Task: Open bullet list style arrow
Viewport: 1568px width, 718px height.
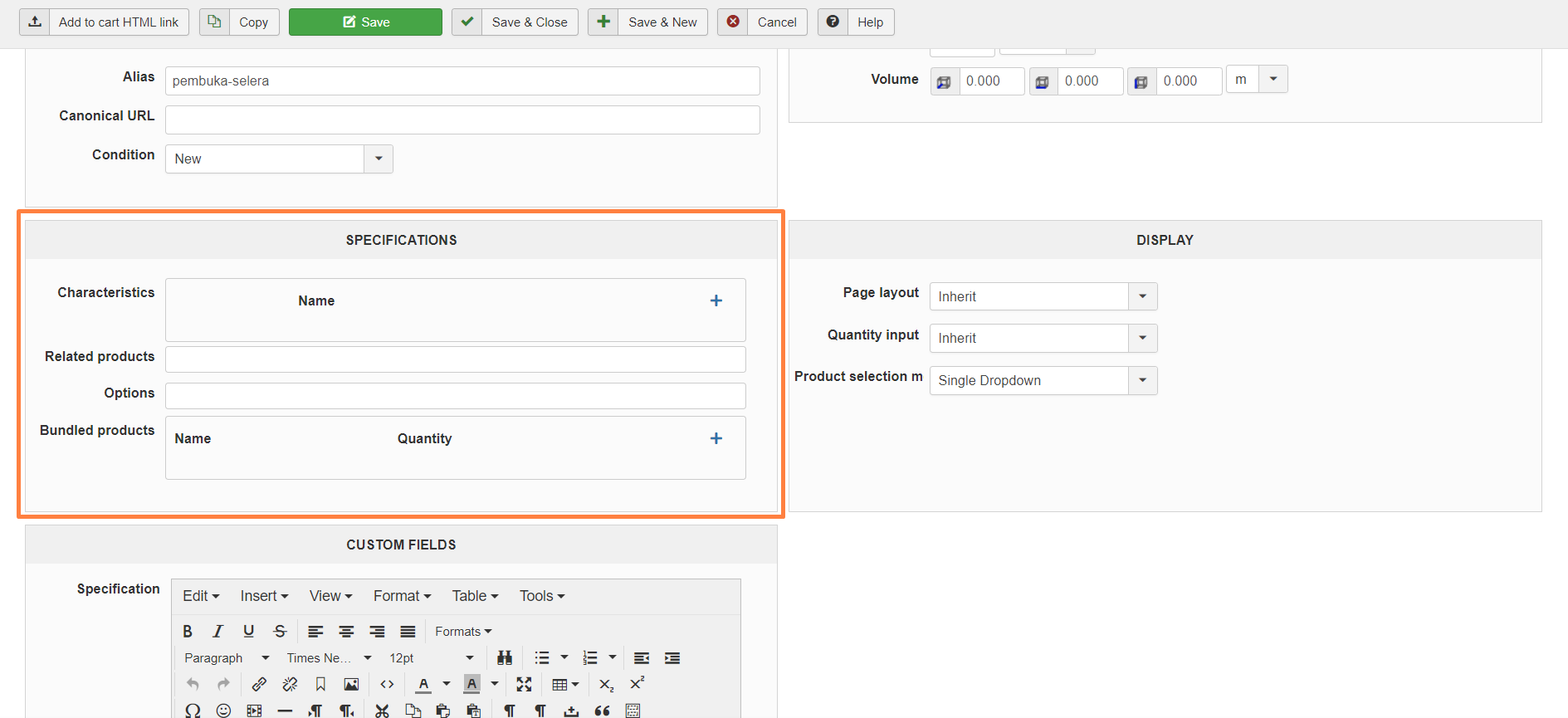Action: click(564, 657)
